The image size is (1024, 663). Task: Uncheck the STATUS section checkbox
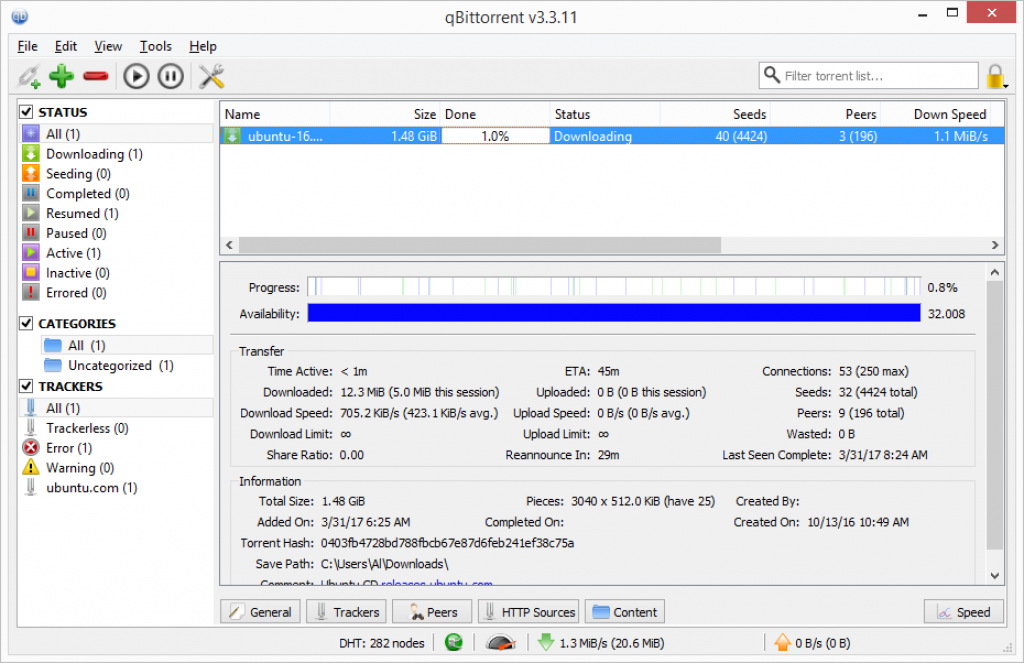point(26,112)
